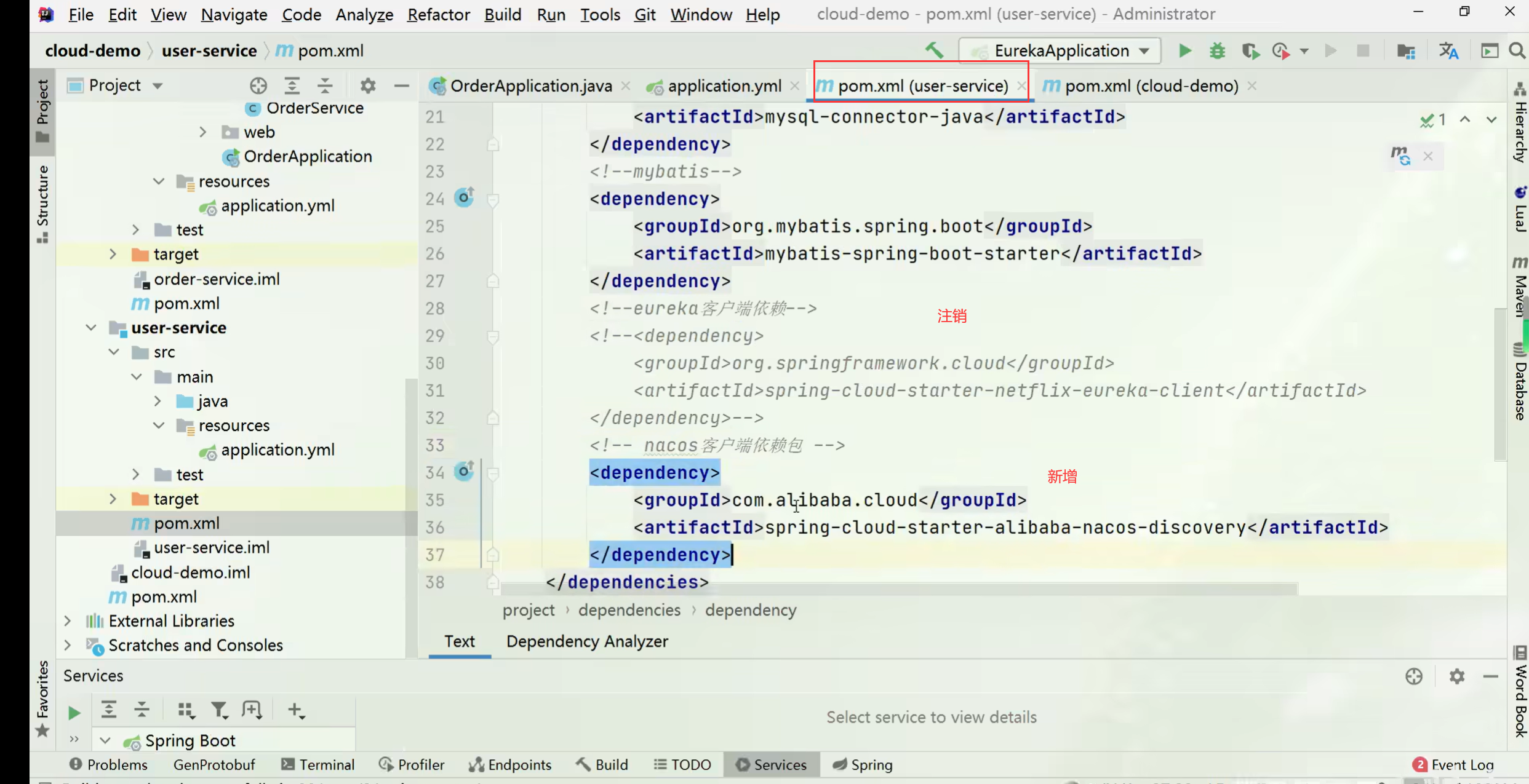Run EurekaApplication with the green play button
This screenshot has width=1529, height=784.
1184,50
